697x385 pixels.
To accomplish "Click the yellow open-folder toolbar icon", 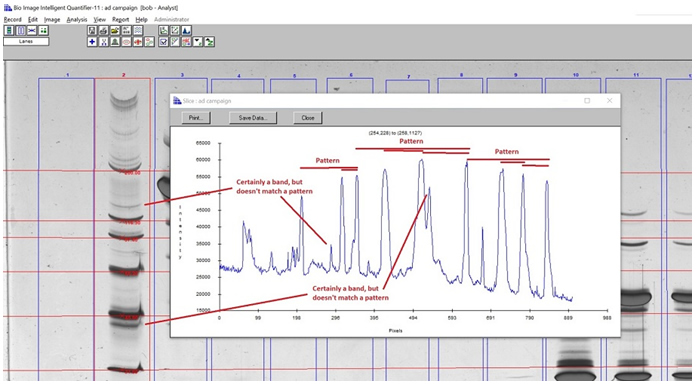I will (x=115, y=30).
